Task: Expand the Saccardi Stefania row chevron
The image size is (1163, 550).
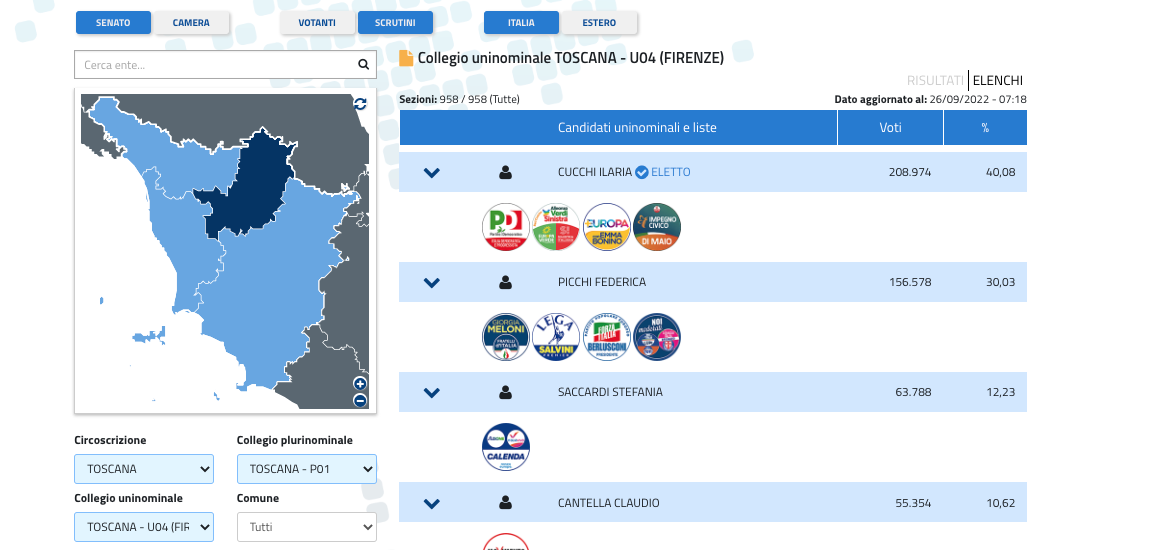Action: [432, 392]
